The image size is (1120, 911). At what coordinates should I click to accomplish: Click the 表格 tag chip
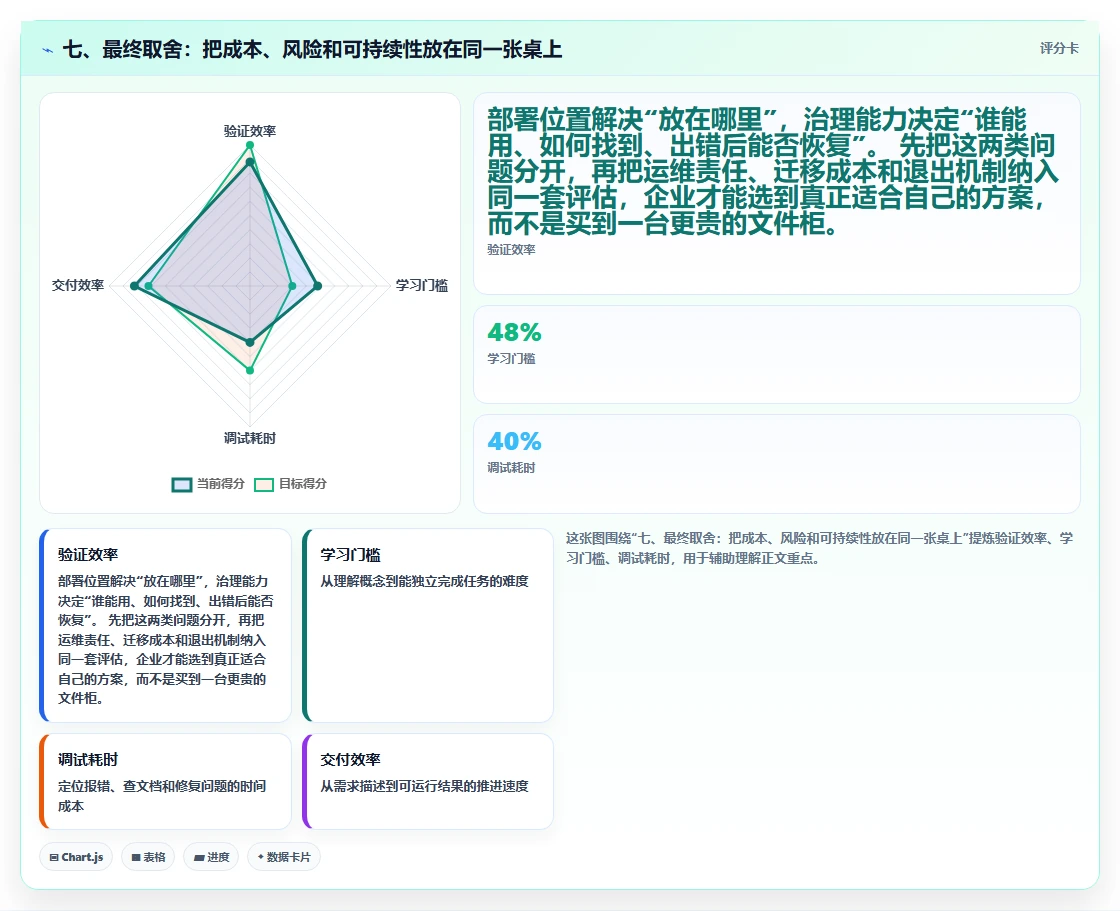click(148, 857)
